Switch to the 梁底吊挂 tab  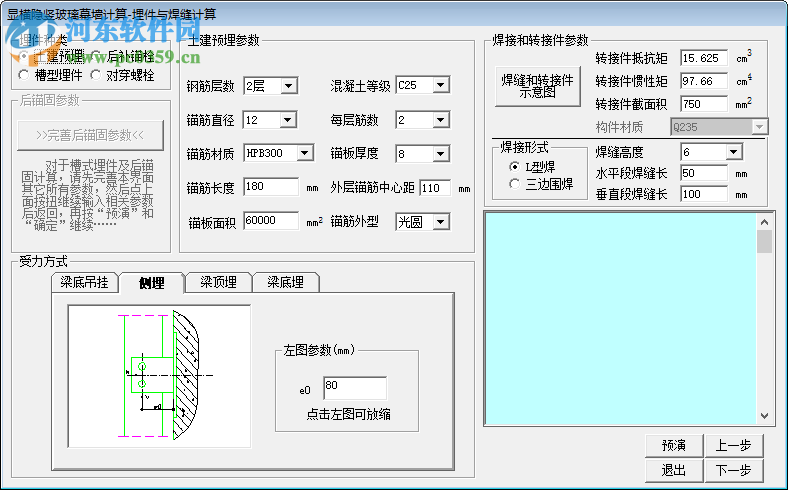[84, 282]
